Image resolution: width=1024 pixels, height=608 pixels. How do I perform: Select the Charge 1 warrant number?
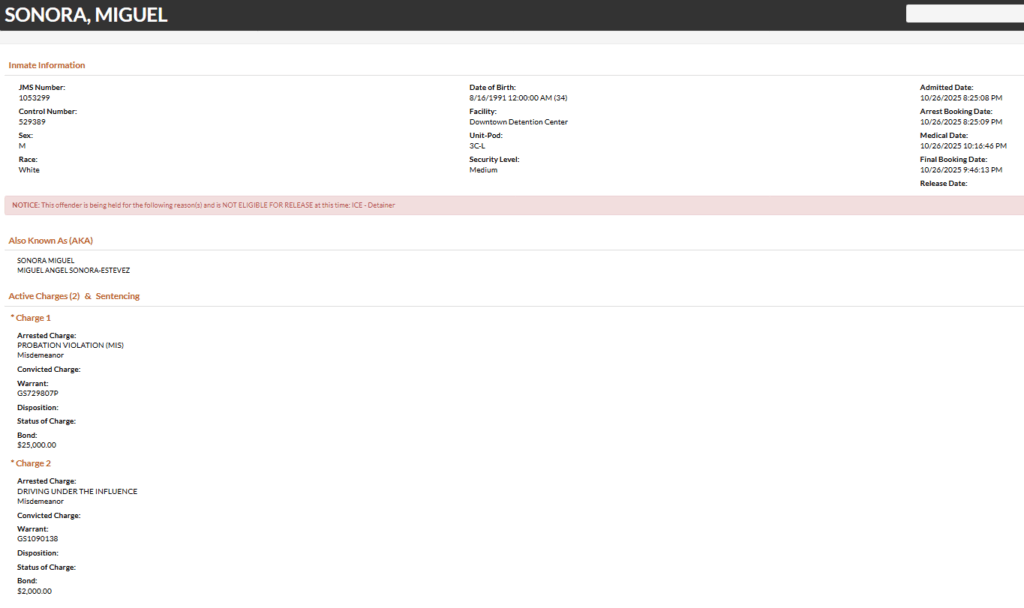(x=38, y=393)
